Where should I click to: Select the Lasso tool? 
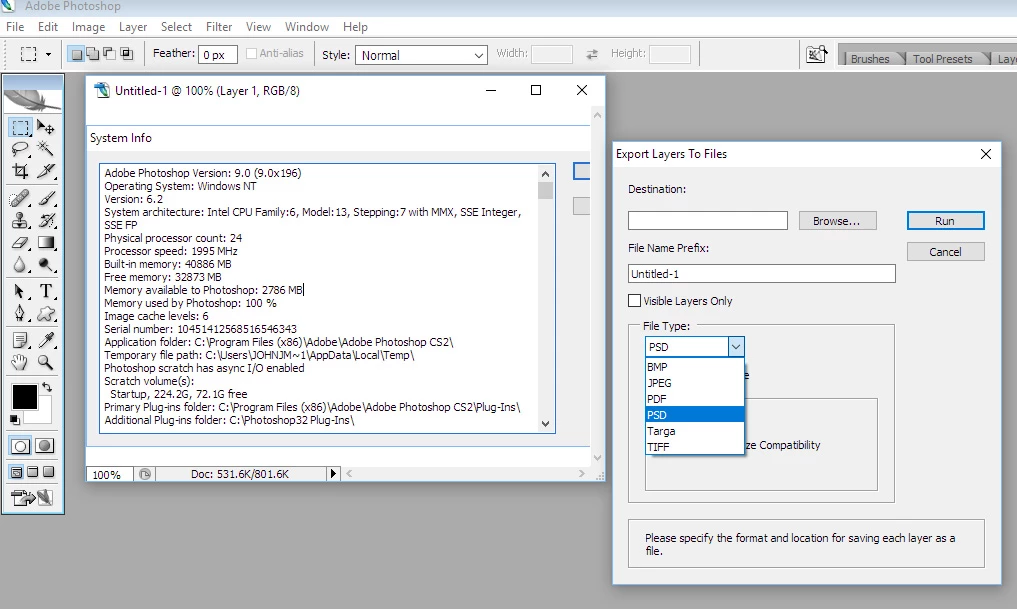[20, 149]
